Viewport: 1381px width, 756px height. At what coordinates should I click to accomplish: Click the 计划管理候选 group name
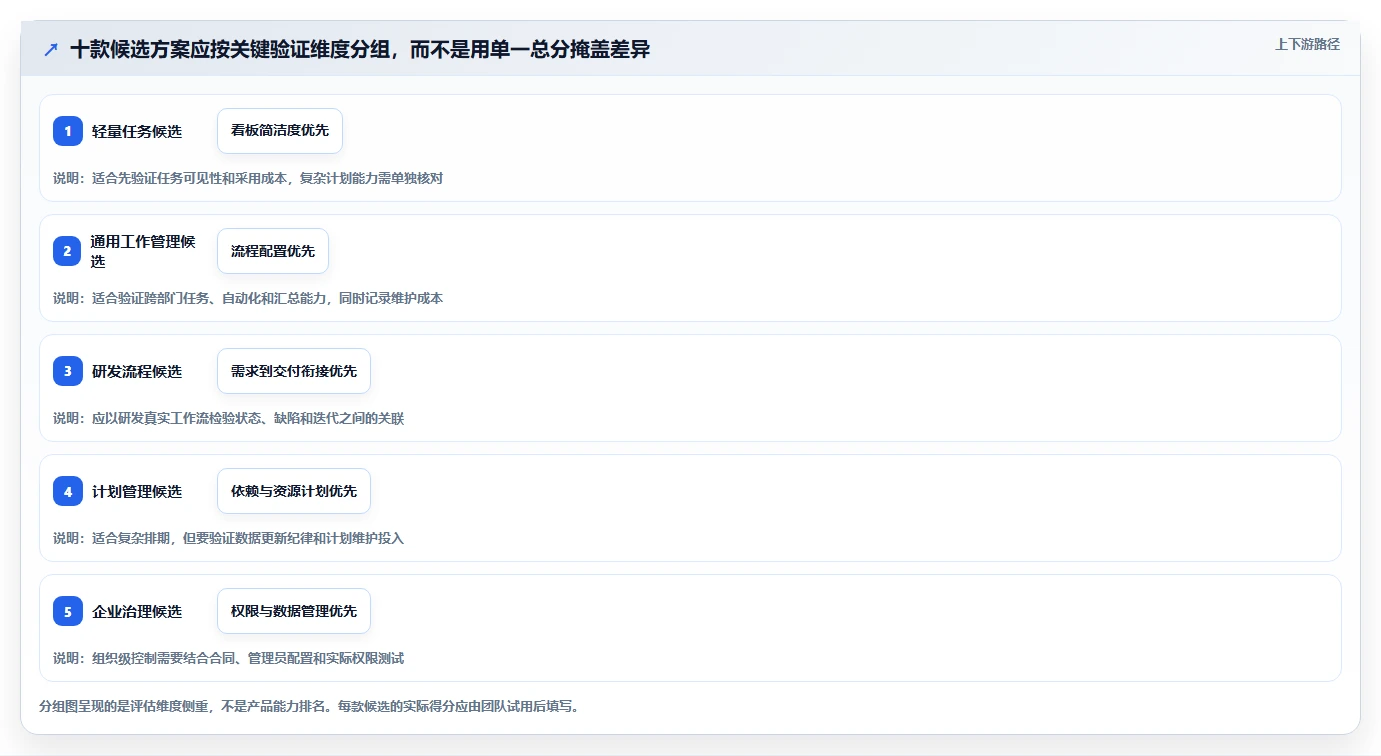click(137, 491)
